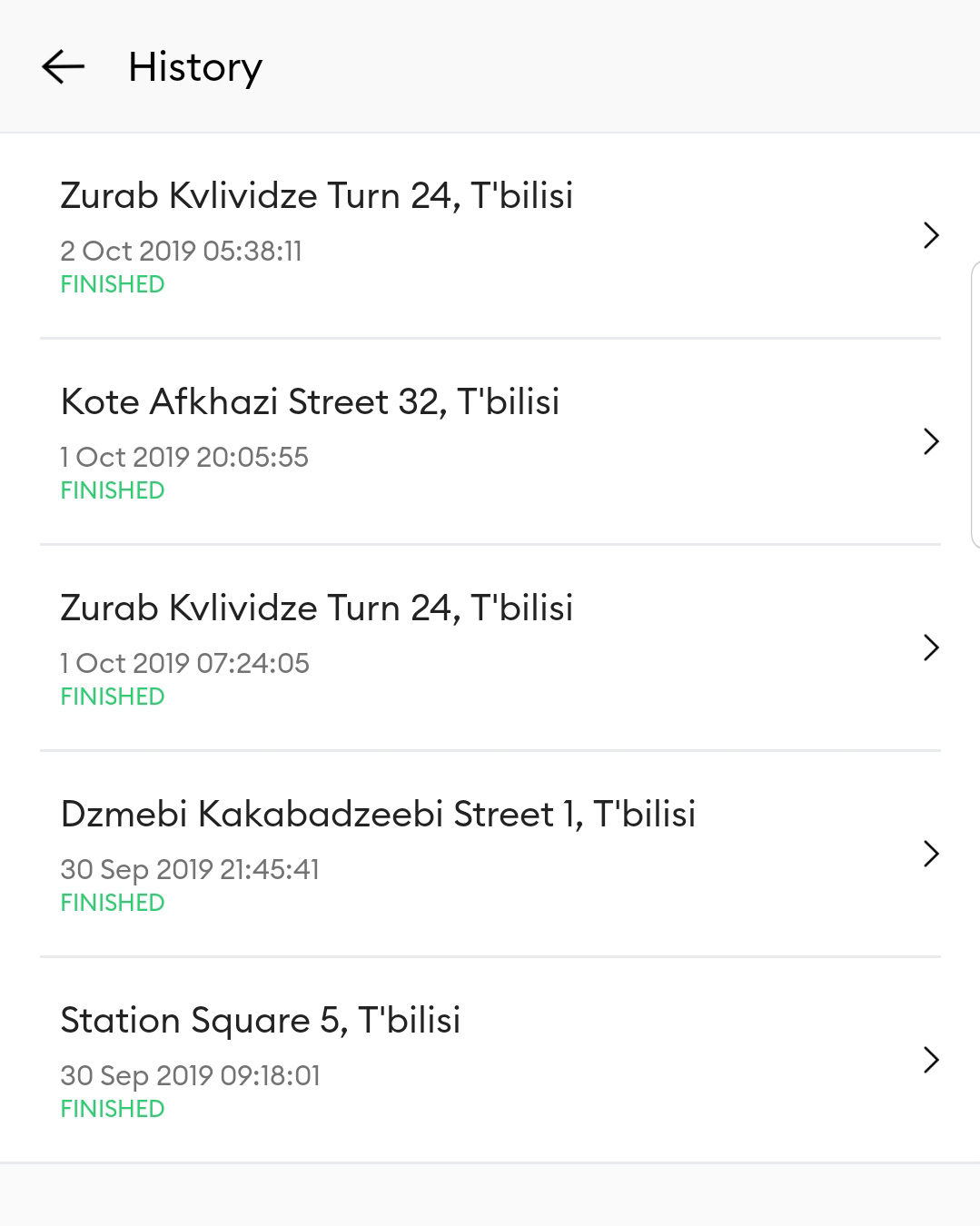The image size is (980, 1226).
Task: Tap FINISHED status under 1 Oct 07:24:05
Action: click(113, 697)
